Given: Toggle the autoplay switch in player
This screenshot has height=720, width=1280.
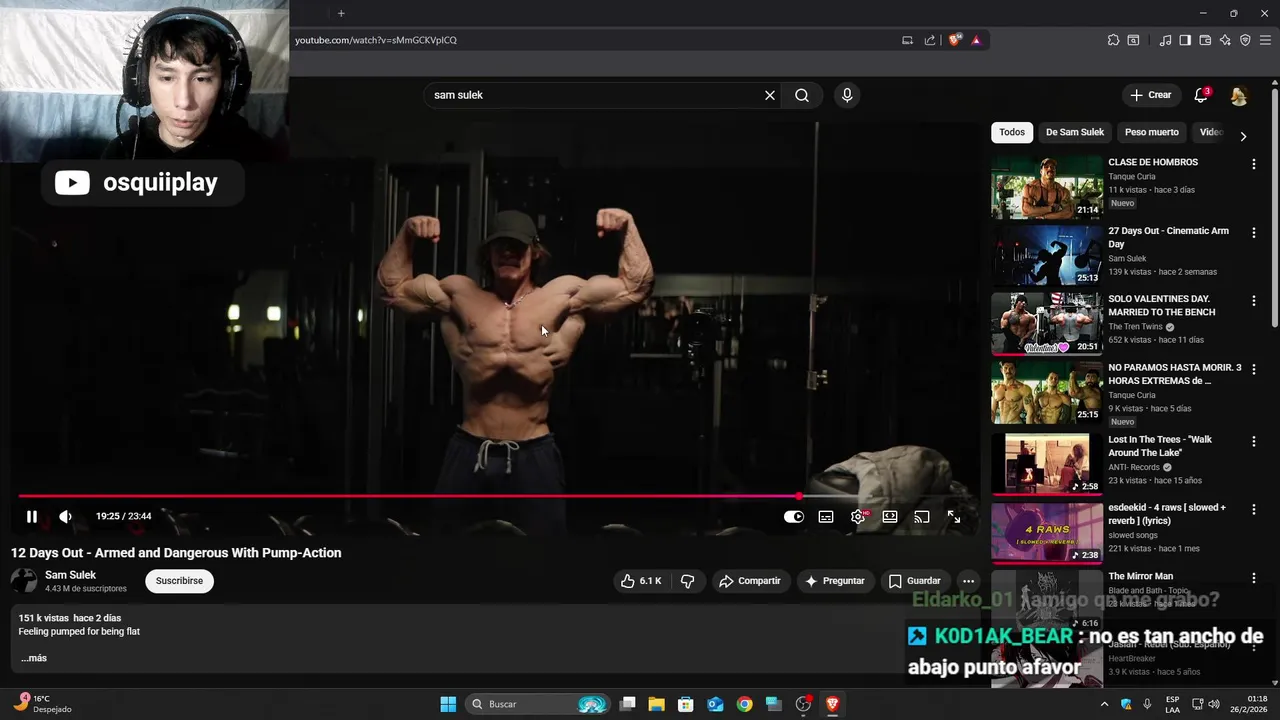Looking at the screenshot, I should point(794,517).
